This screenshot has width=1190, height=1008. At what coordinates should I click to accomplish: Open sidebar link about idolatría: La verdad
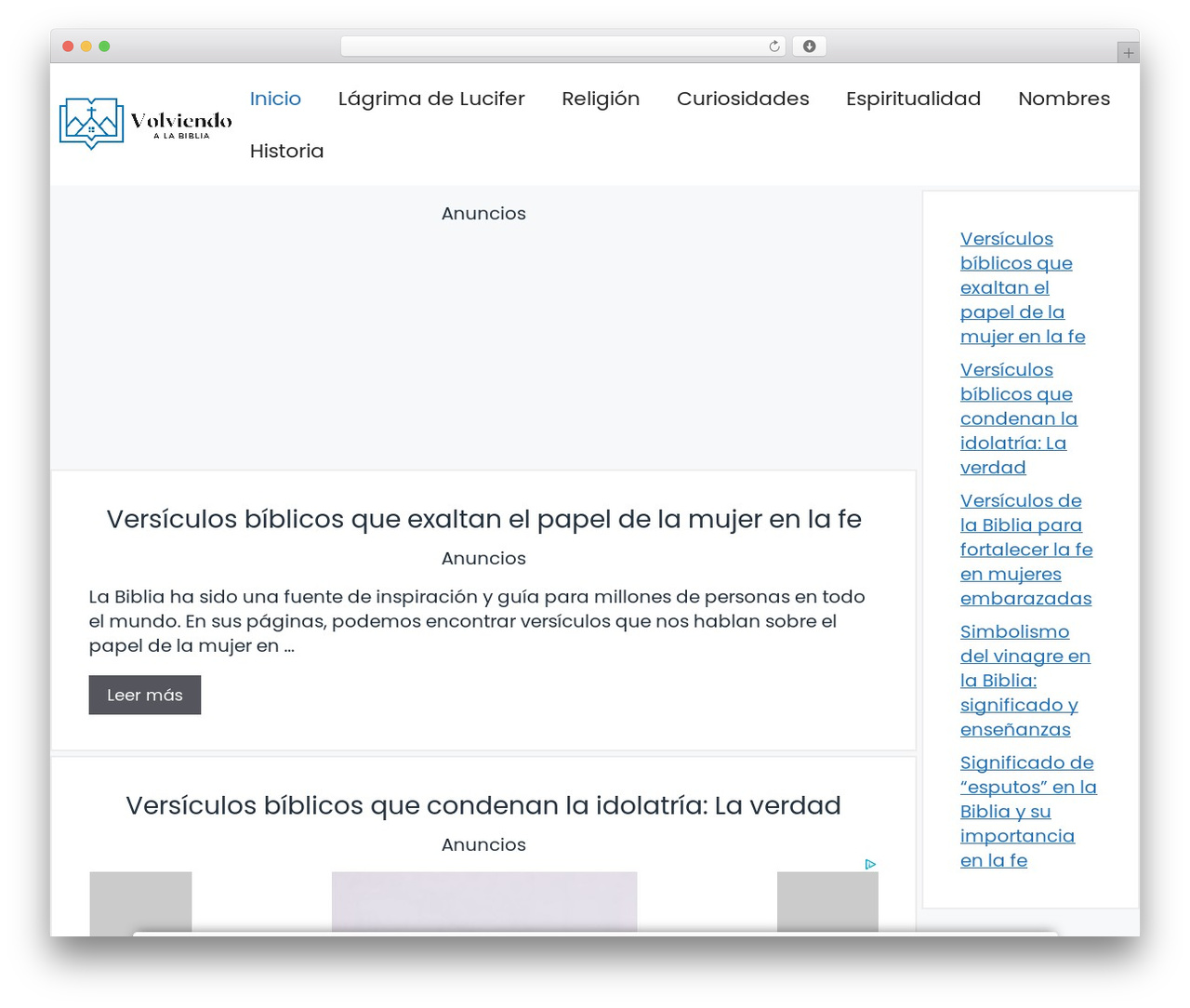coord(1019,418)
